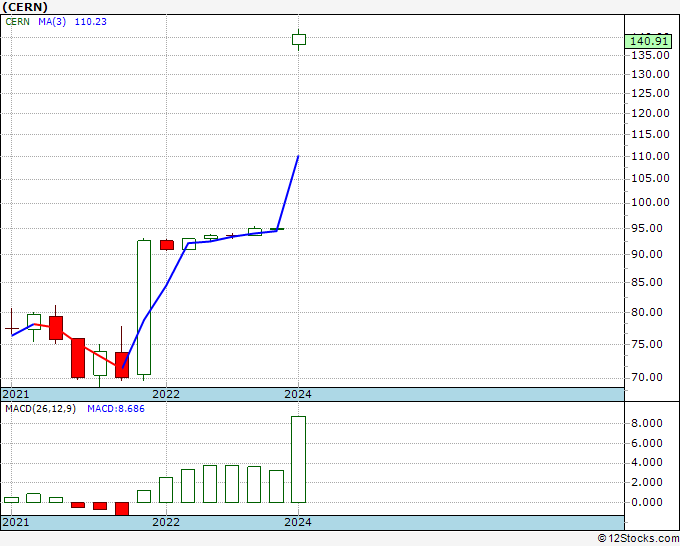Click the (CERN) chart title
This screenshot has height=546, width=680.
(25, 7)
